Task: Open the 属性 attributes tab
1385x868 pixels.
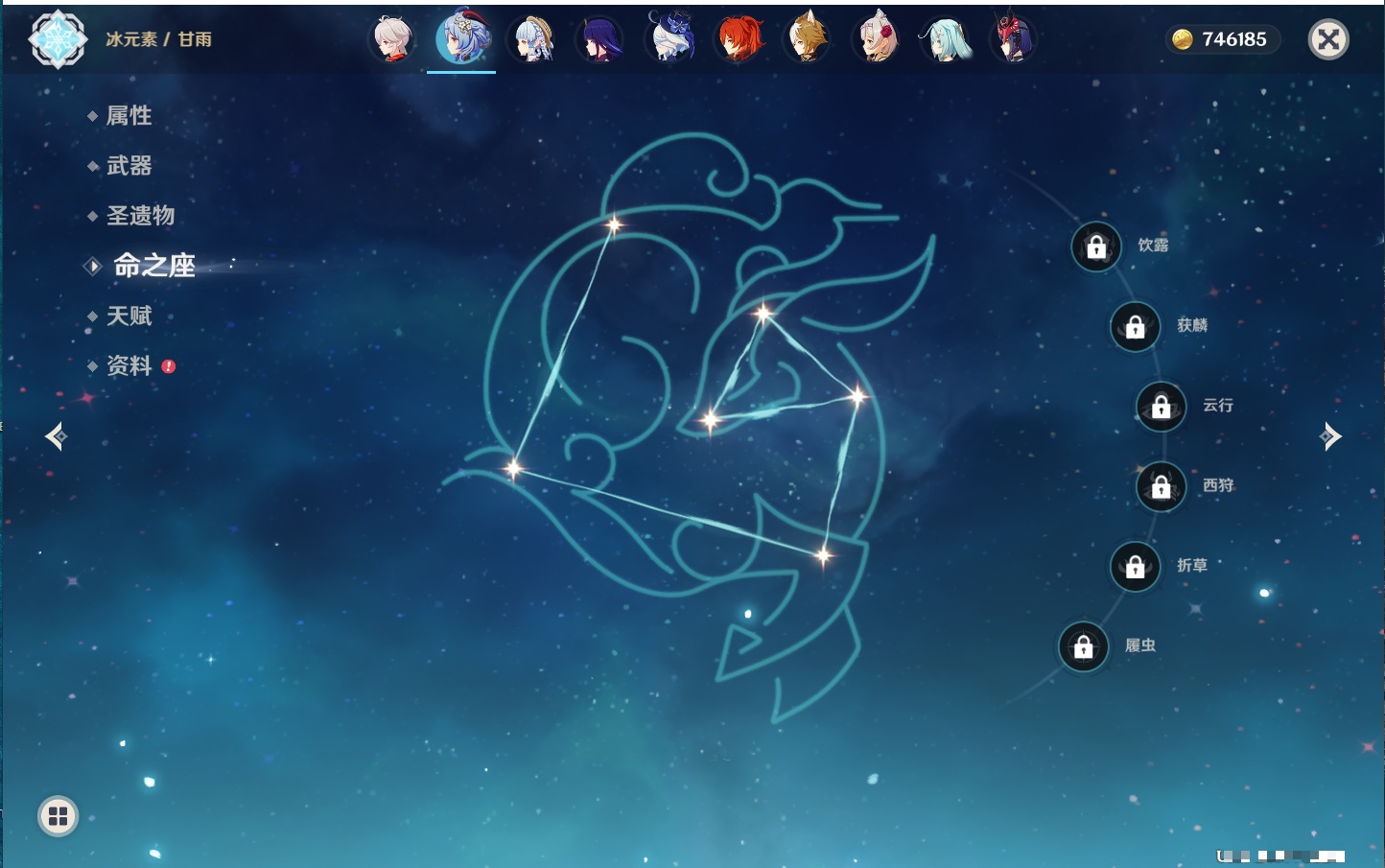Action: coord(129,116)
